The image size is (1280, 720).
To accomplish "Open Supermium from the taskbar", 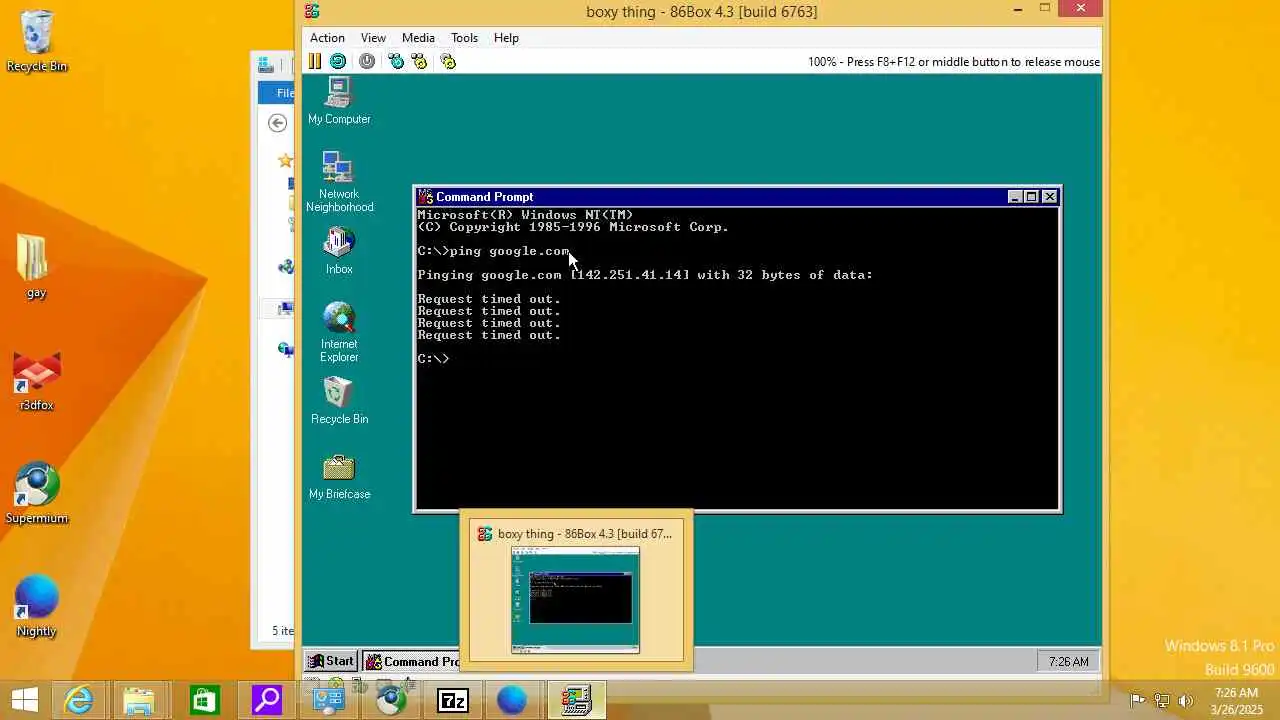I will pos(391,700).
